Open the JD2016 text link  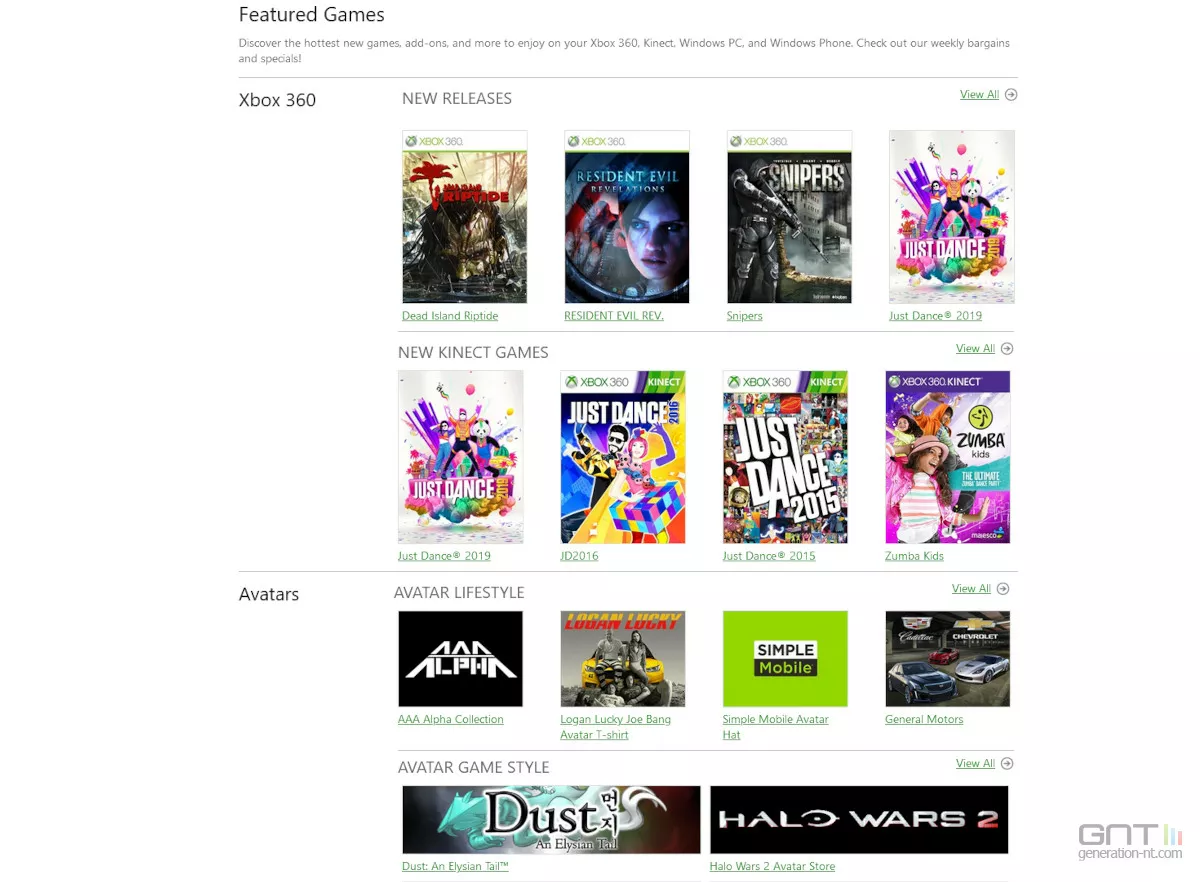(x=579, y=556)
